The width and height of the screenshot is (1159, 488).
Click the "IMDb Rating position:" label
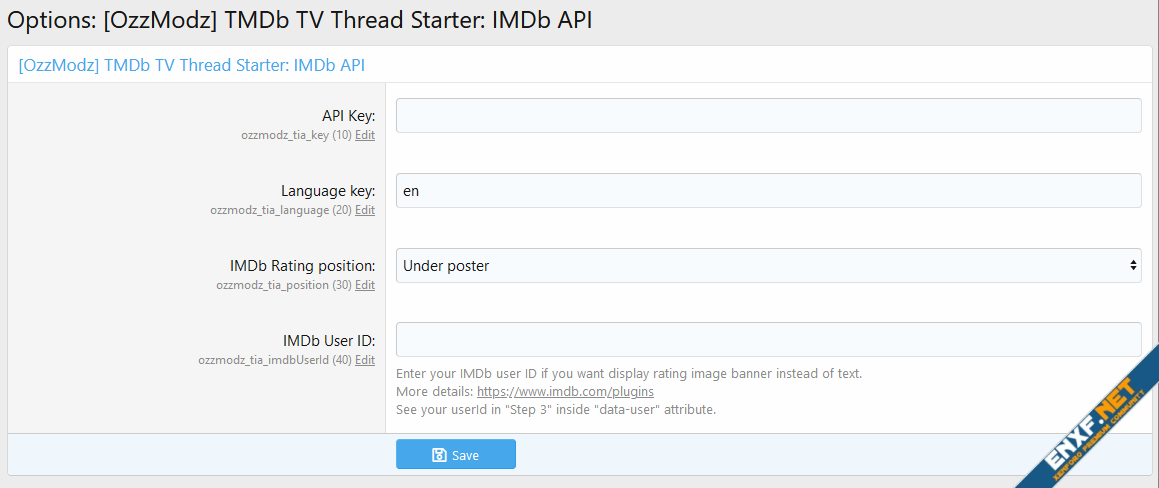pyautogui.click(x=302, y=266)
